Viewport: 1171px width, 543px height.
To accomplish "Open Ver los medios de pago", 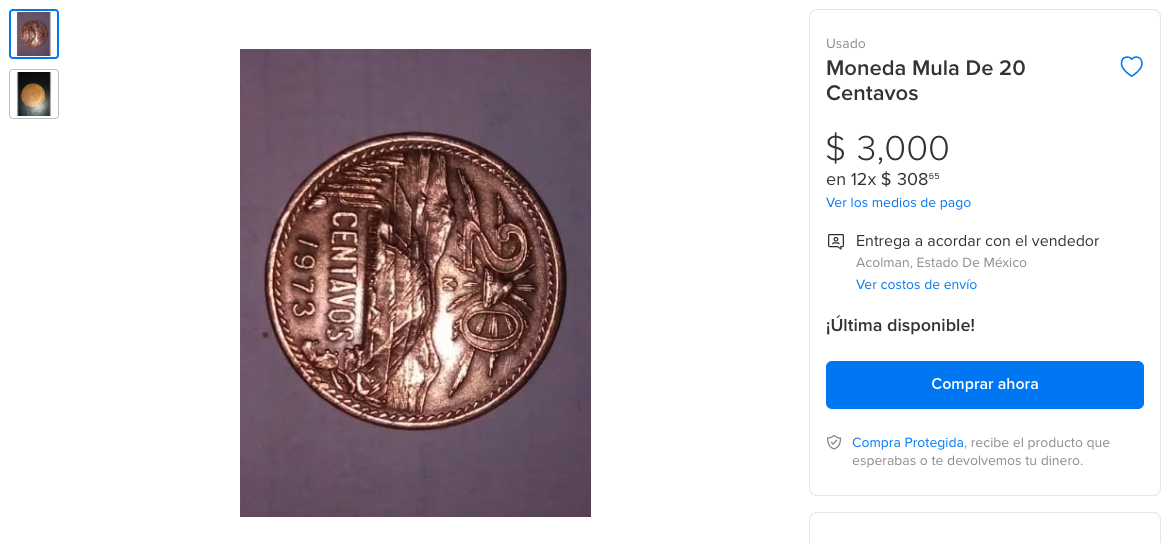I will [x=898, y=203].
